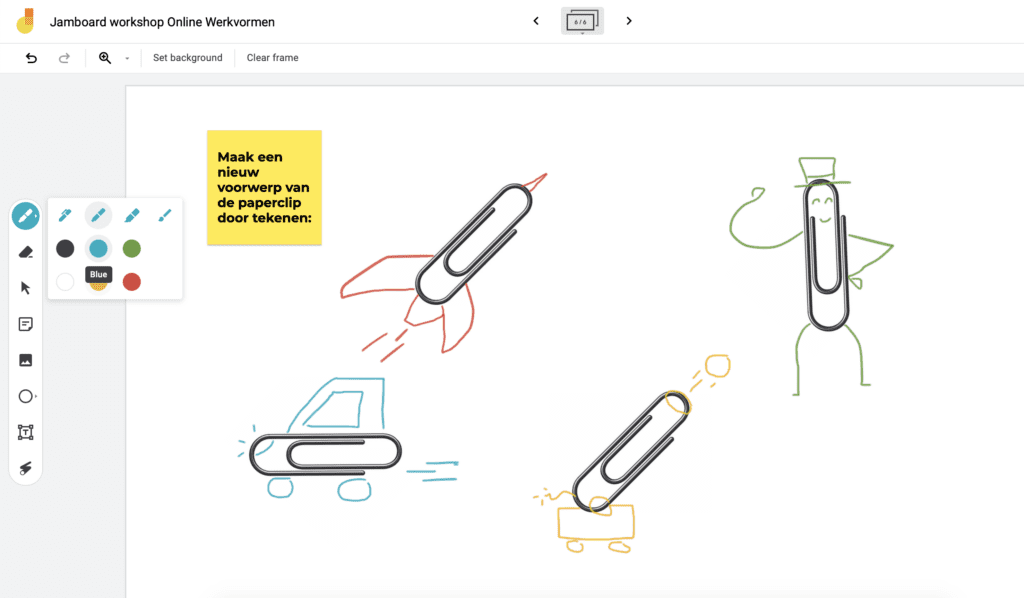Go to the previous frame
The width and height of the screenshot is (1024, 598).
536,21
